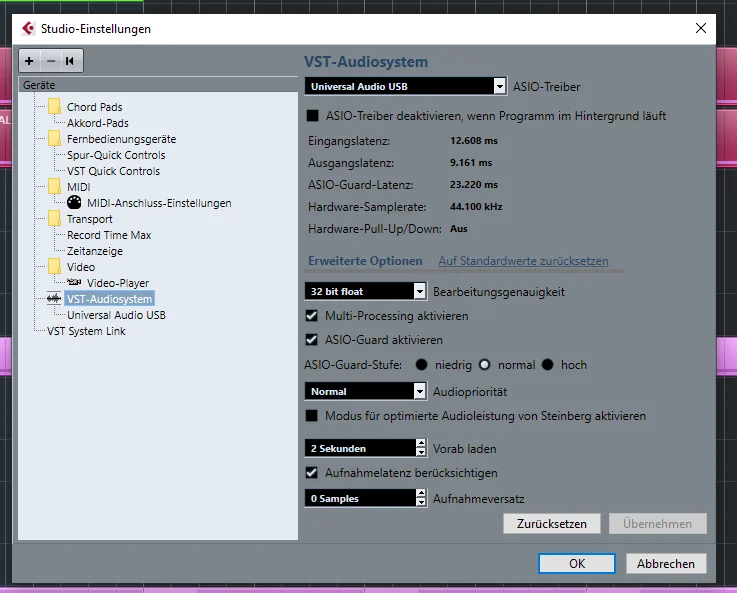This screenshot has height=593, width=737.
Task: Click the MIDI connector icon beside MIDI-Anschluss-Einstellungen
Action: 74,203
